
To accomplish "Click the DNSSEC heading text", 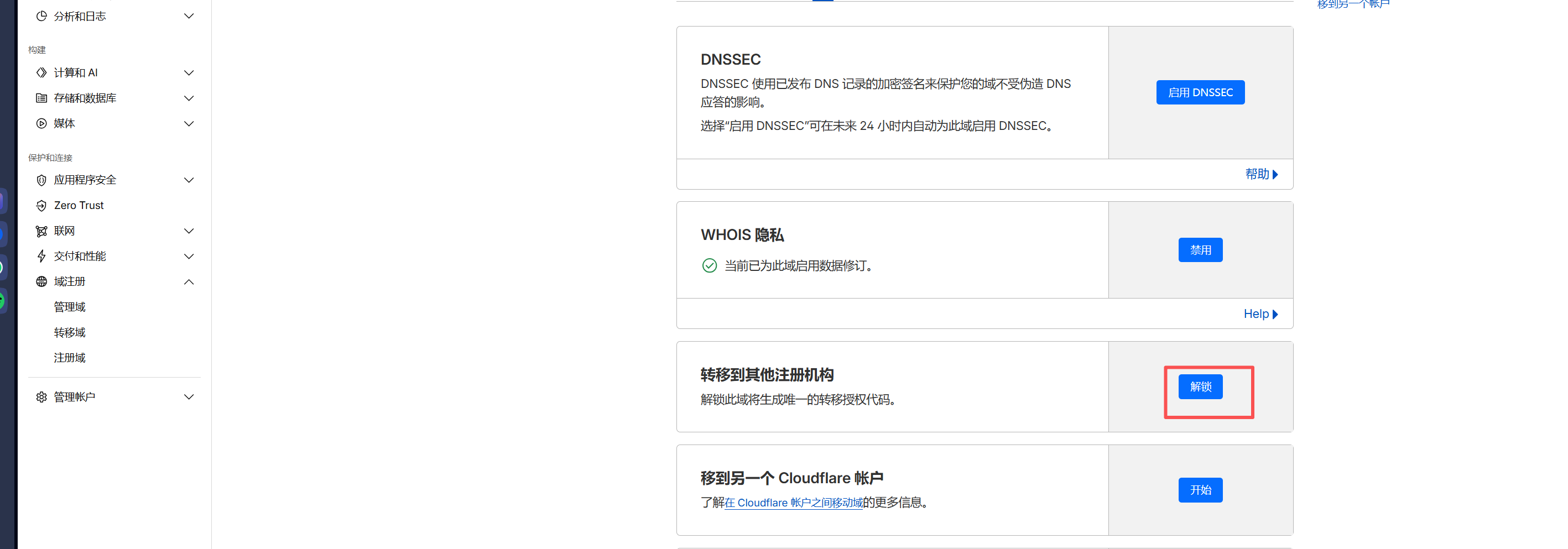I will [x=731, y=60].
